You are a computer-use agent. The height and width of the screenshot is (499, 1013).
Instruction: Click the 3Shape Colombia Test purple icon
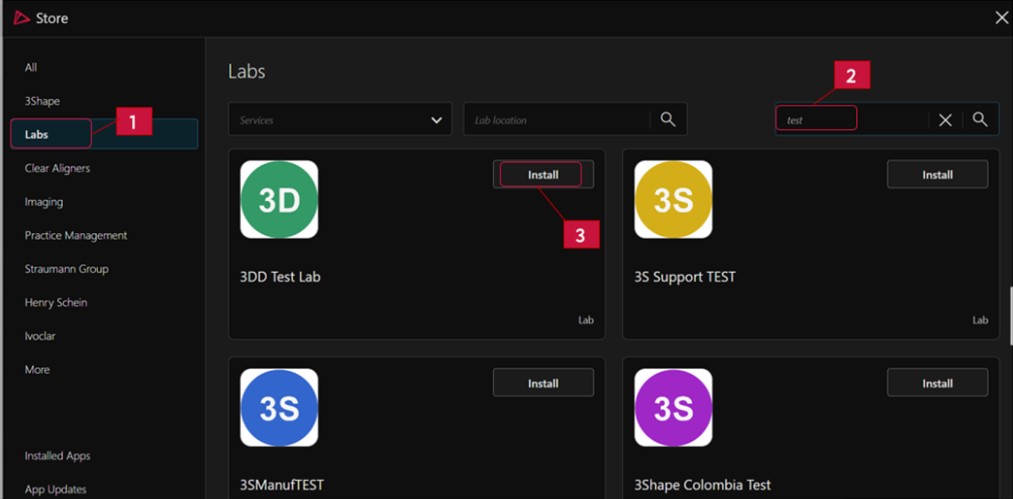click(x=673, y=408)
